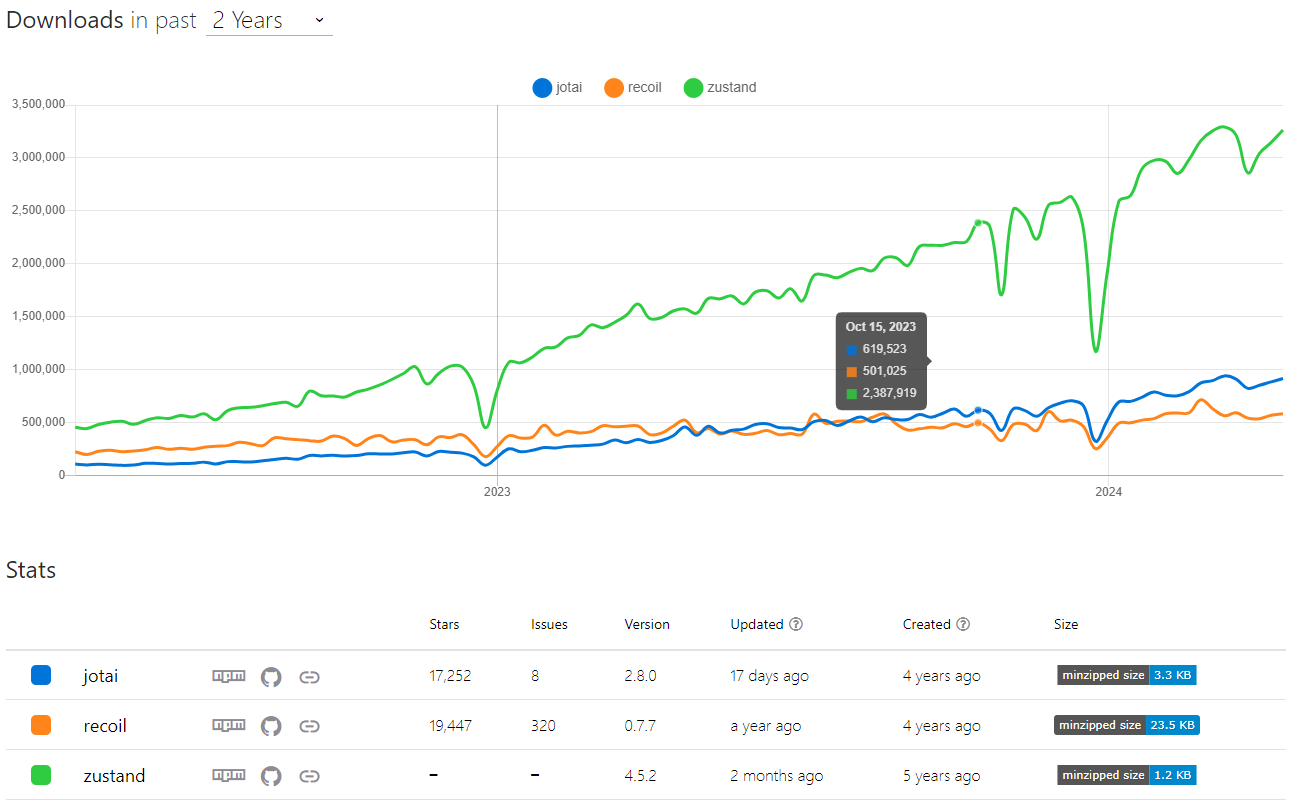Open jotai homepage link icon
1300x803 pixels.
(x=310, y=676)
